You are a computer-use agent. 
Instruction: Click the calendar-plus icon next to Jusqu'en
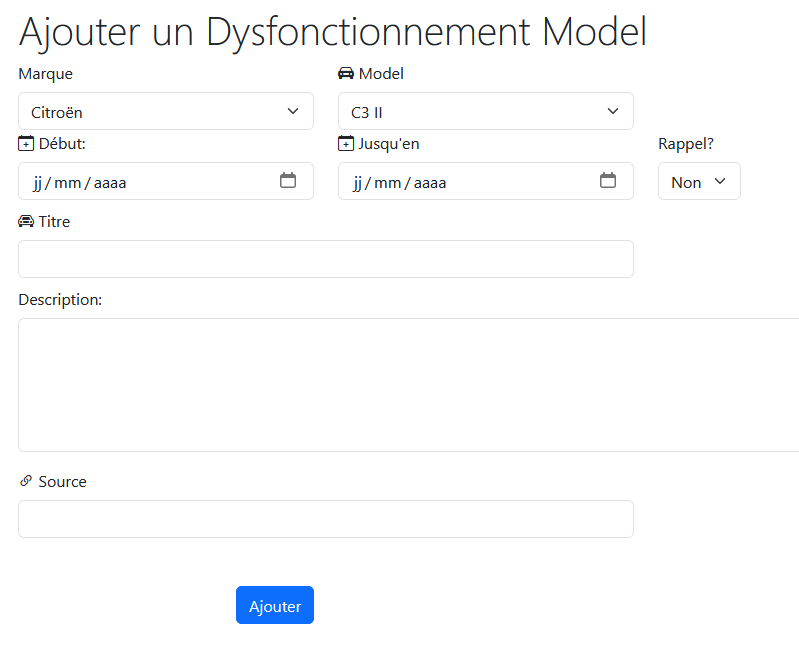click(346, 144)
